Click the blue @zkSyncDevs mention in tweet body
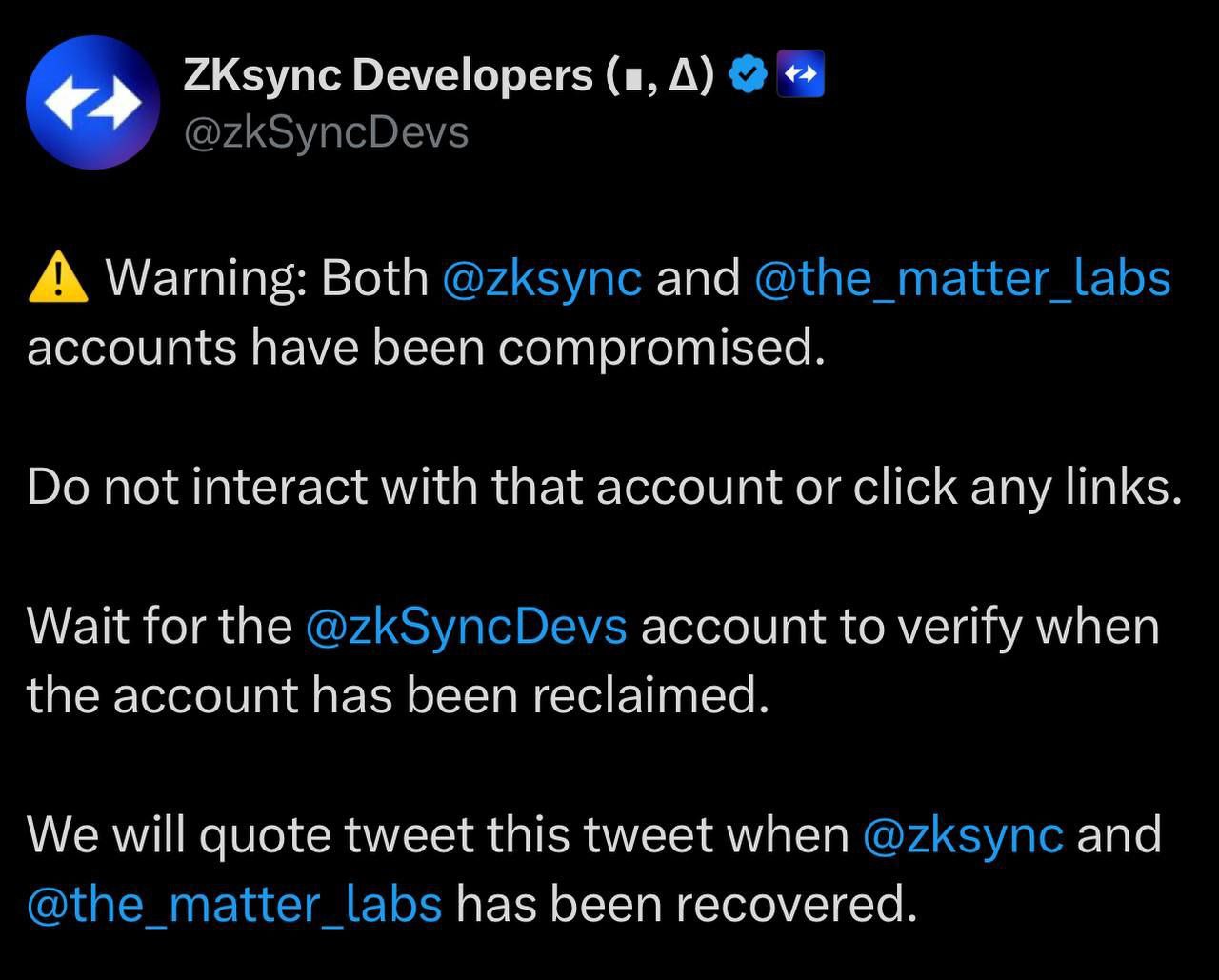1219x980 pixels. [467, 627]
